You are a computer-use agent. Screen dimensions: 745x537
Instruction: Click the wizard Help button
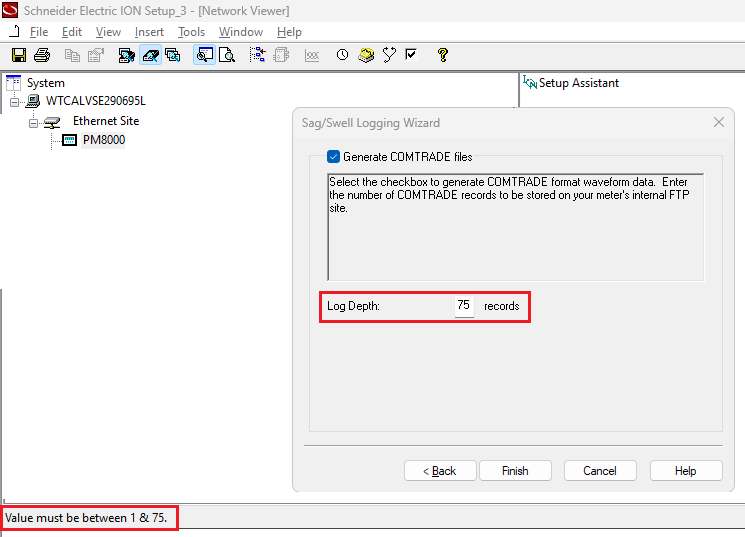[686, 470]
